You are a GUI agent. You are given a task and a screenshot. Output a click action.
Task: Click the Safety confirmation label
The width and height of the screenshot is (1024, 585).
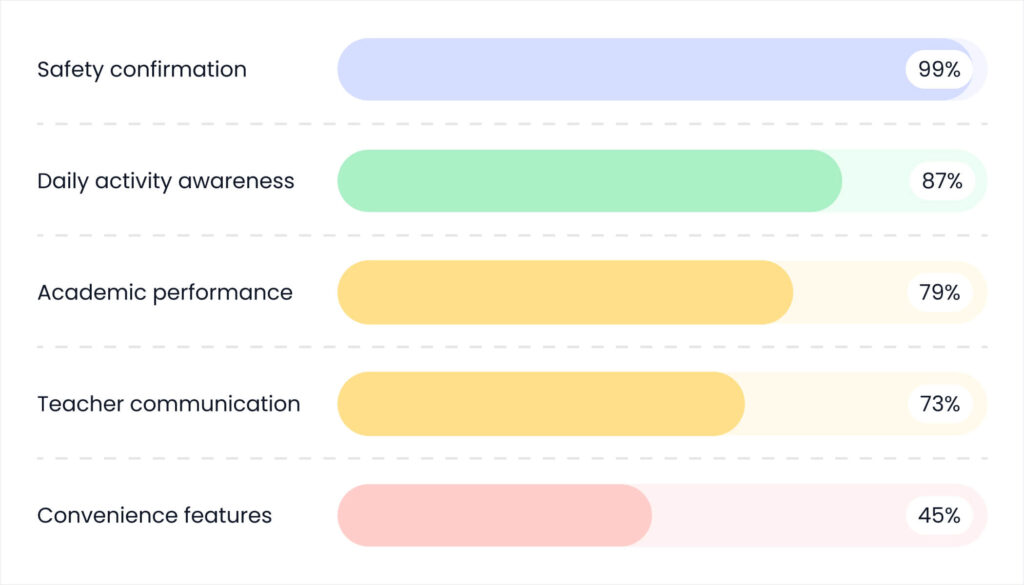point(141,69)
